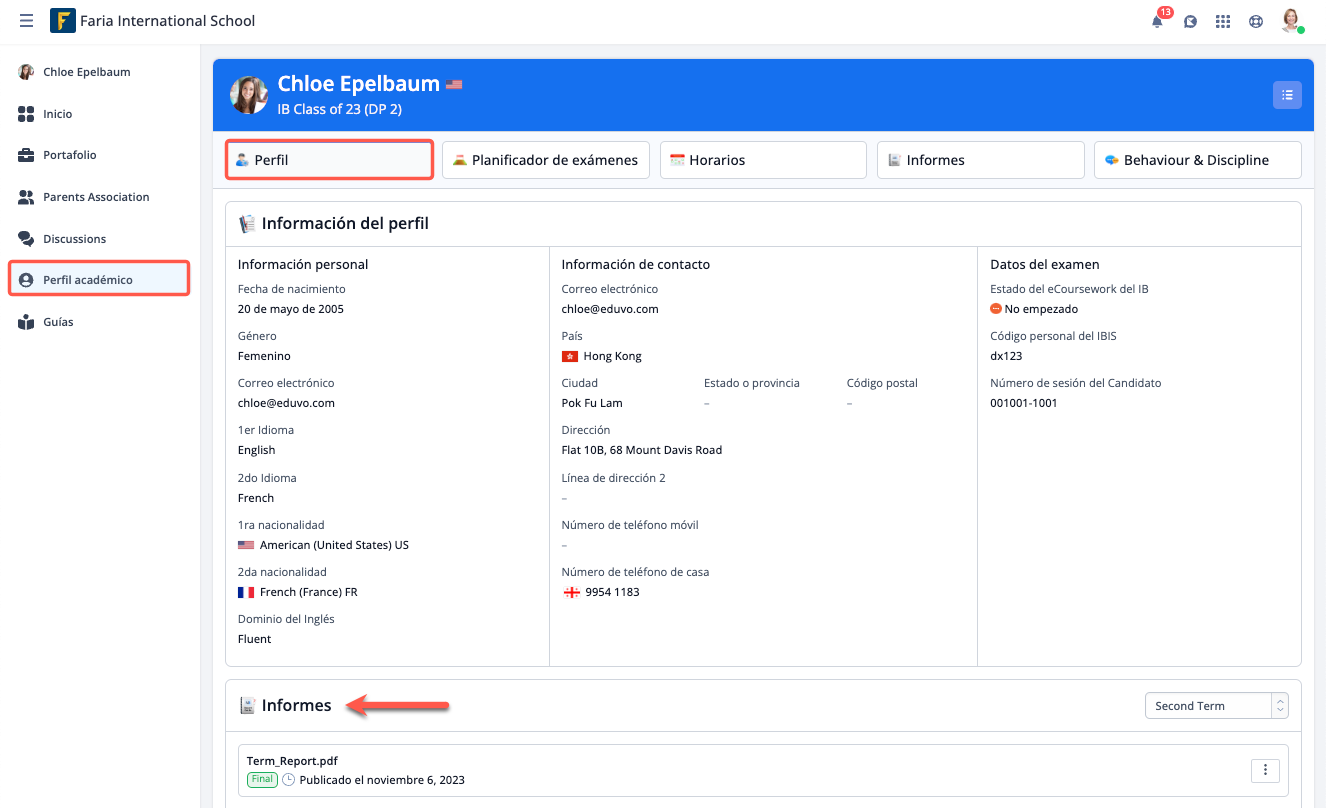This screenshot has width=1326, height=808.
Task: Open Discussions from the sidebar
Action: tap(74, 239)
